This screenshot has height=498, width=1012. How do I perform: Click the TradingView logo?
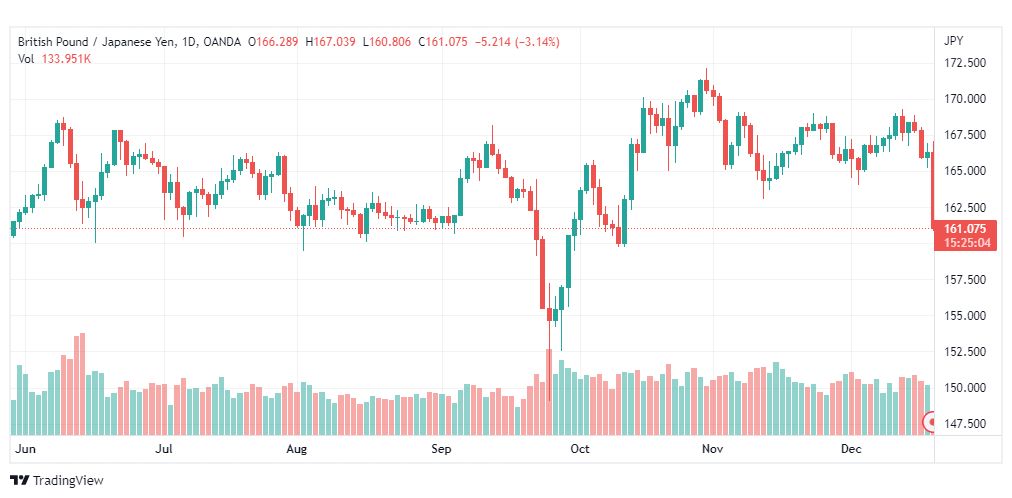[x=57, y=481]
